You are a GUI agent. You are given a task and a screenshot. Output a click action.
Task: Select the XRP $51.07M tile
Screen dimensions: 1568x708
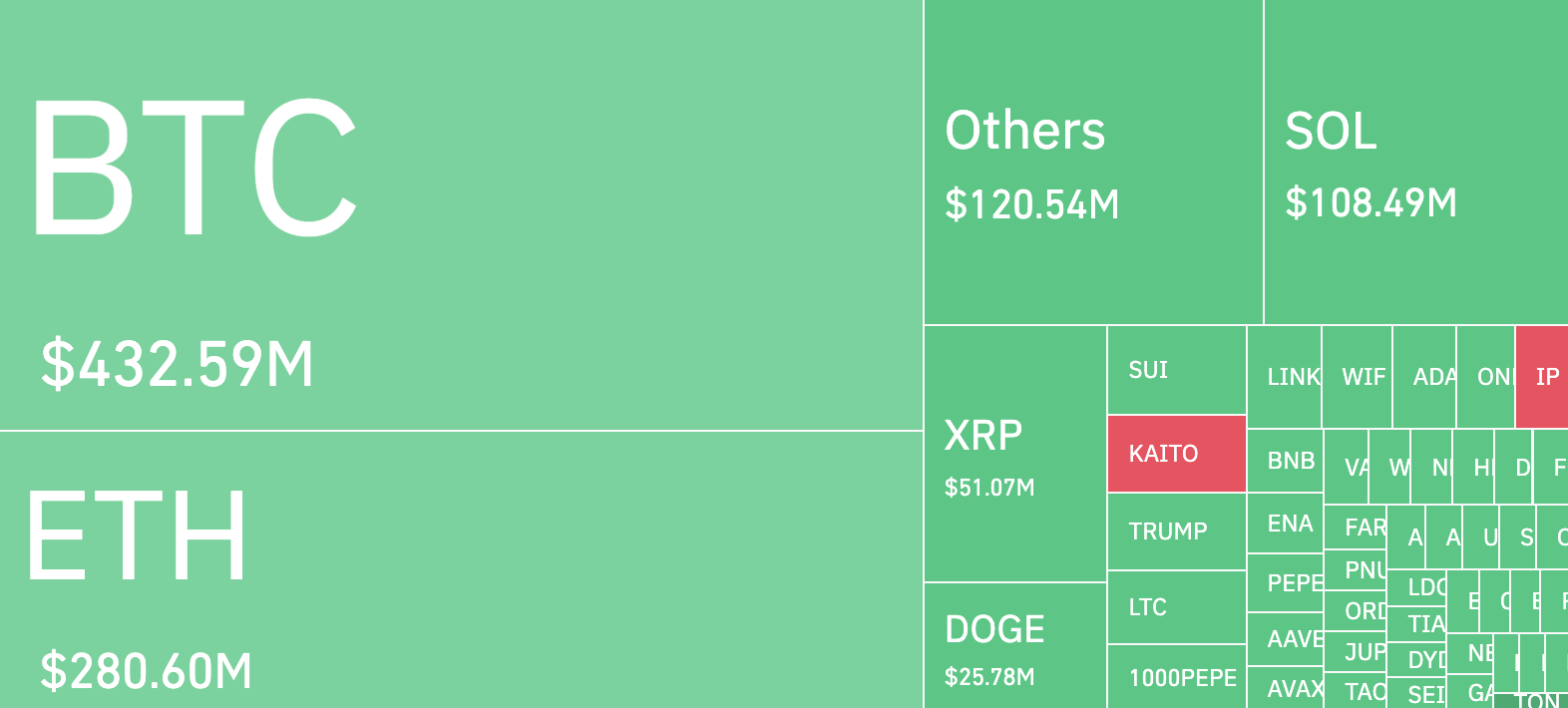1015,455
